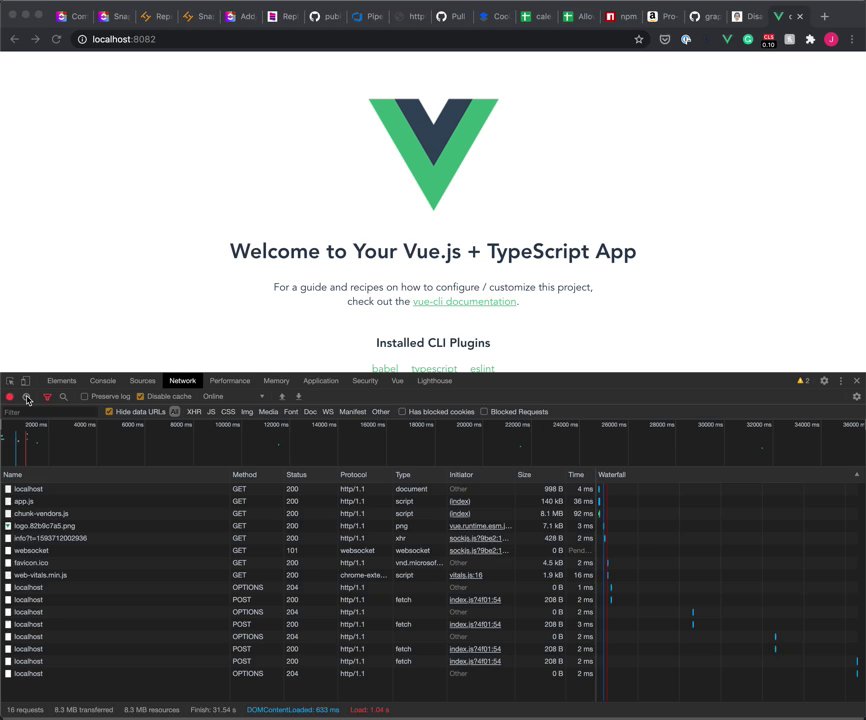Select the websocket request row

click(298, 550)
